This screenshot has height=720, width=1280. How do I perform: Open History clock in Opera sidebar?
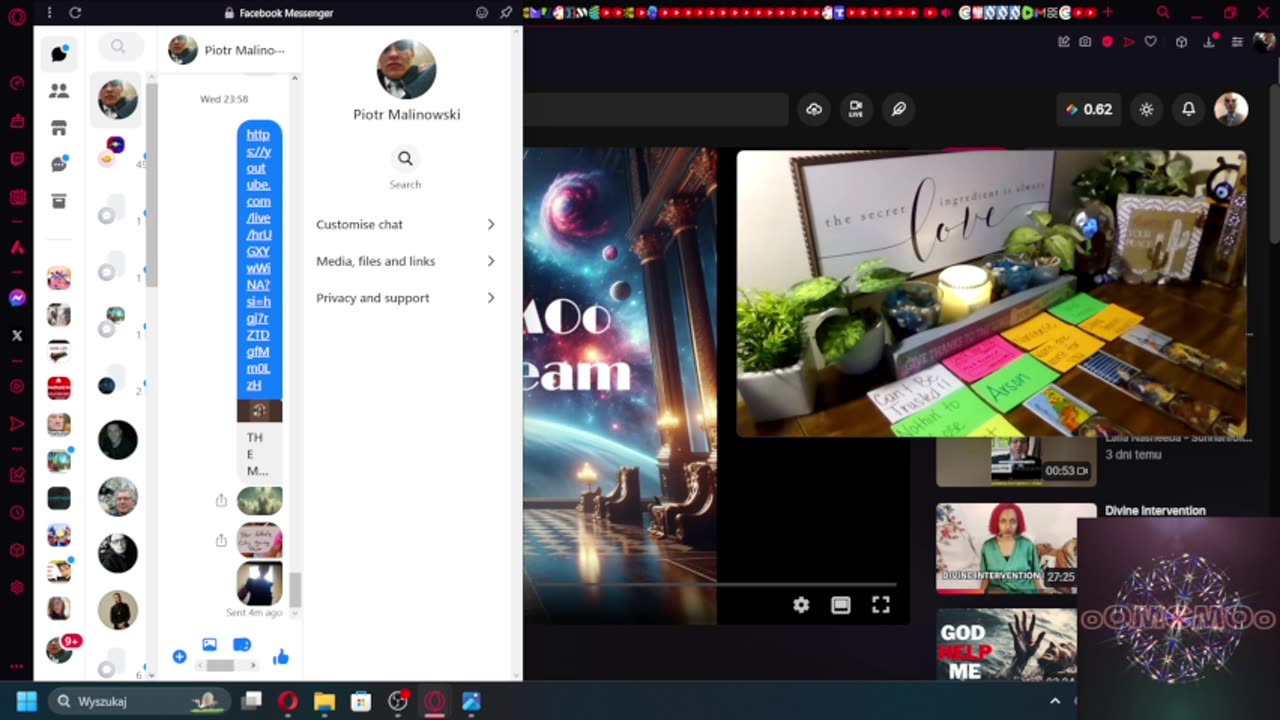(x=17, y=513)
